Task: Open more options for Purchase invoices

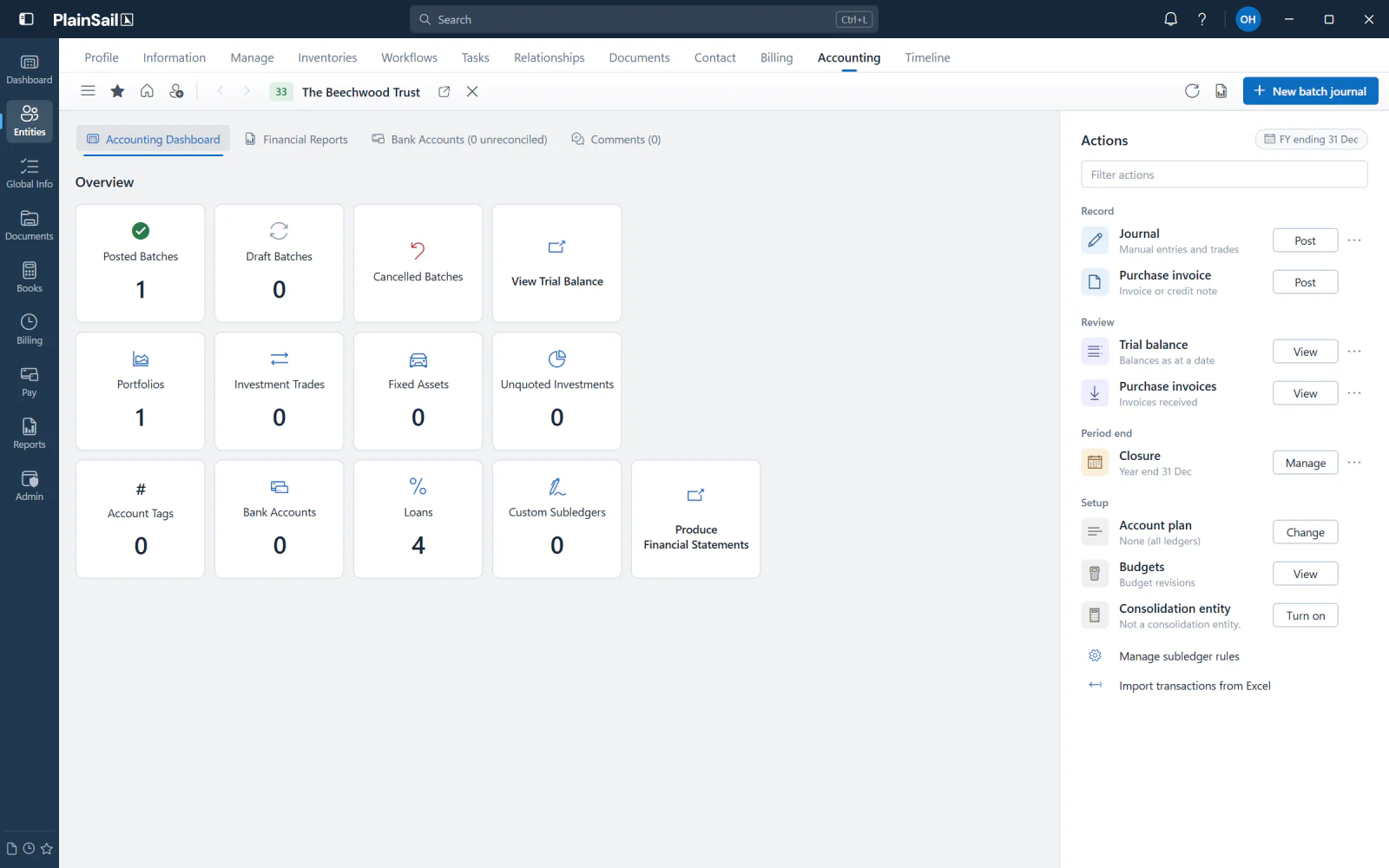Action: point(1354,393)
